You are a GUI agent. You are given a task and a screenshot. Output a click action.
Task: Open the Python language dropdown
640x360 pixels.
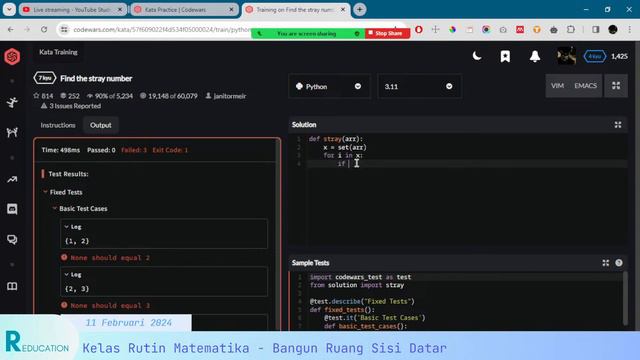click(329, 87)
